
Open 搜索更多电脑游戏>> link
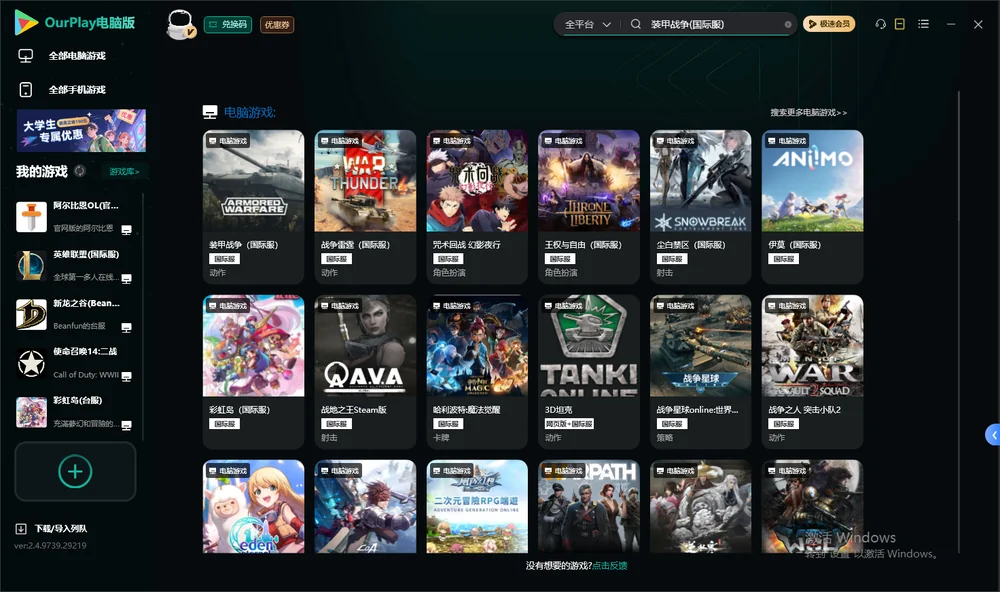pos(809,112)
